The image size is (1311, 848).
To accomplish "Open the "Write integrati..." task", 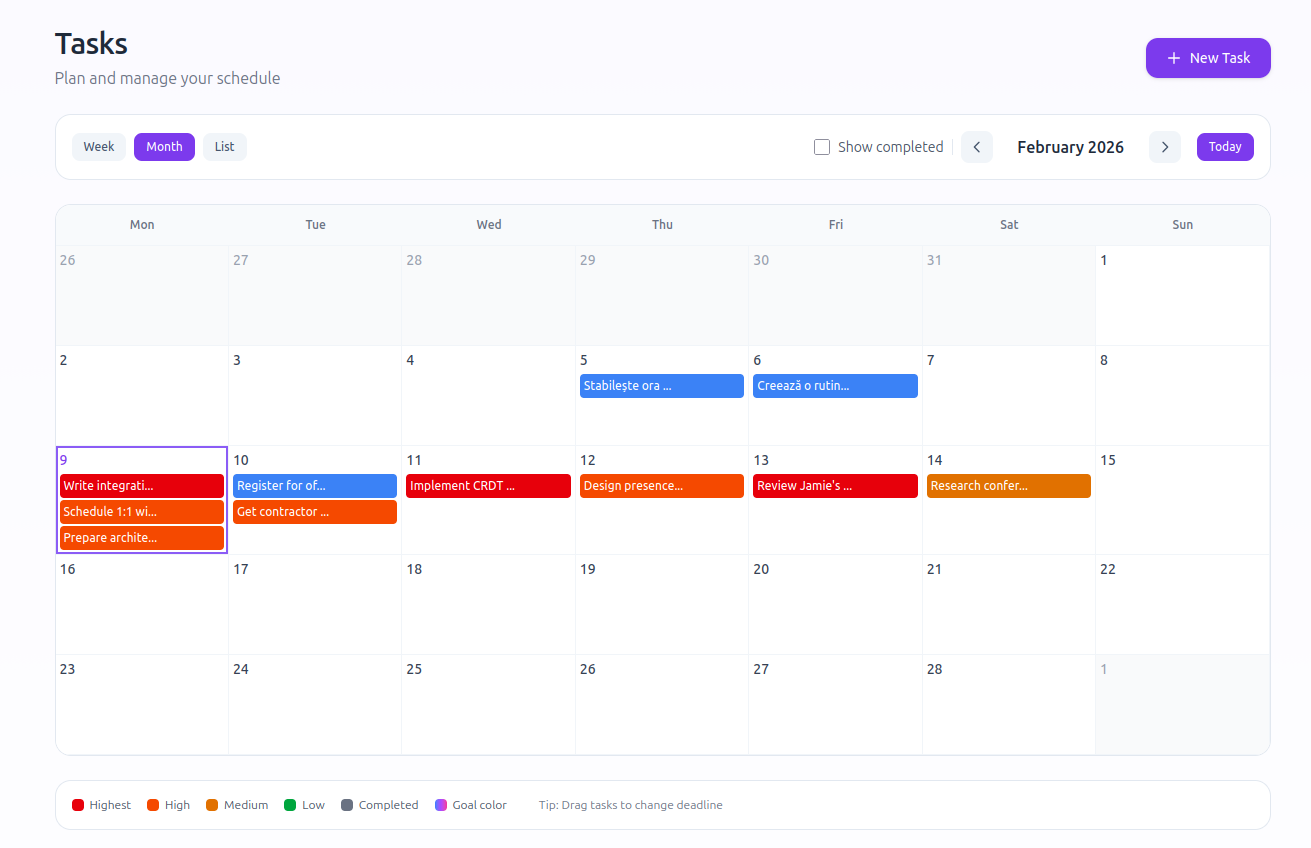I will coord(142,486).
